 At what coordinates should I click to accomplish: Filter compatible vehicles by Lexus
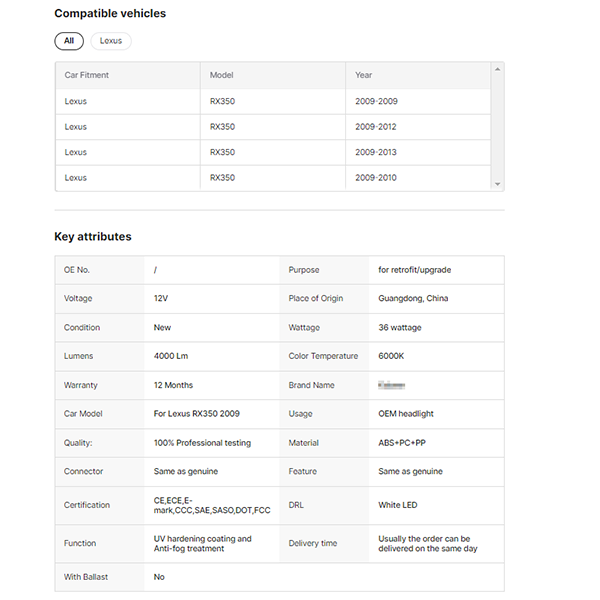(111, 41)
